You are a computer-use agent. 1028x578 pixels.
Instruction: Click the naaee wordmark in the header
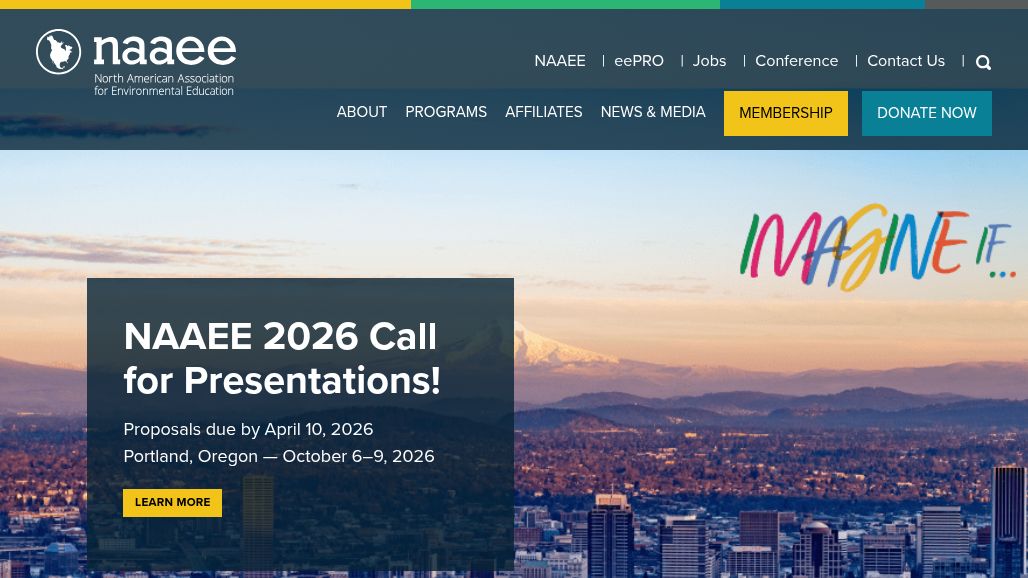(165, 50)
